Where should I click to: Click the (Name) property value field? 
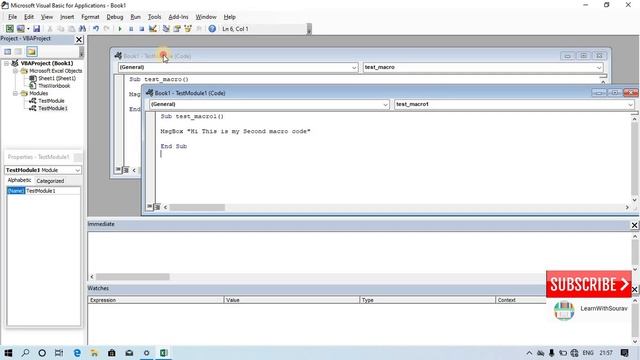(x=53, y=191)
